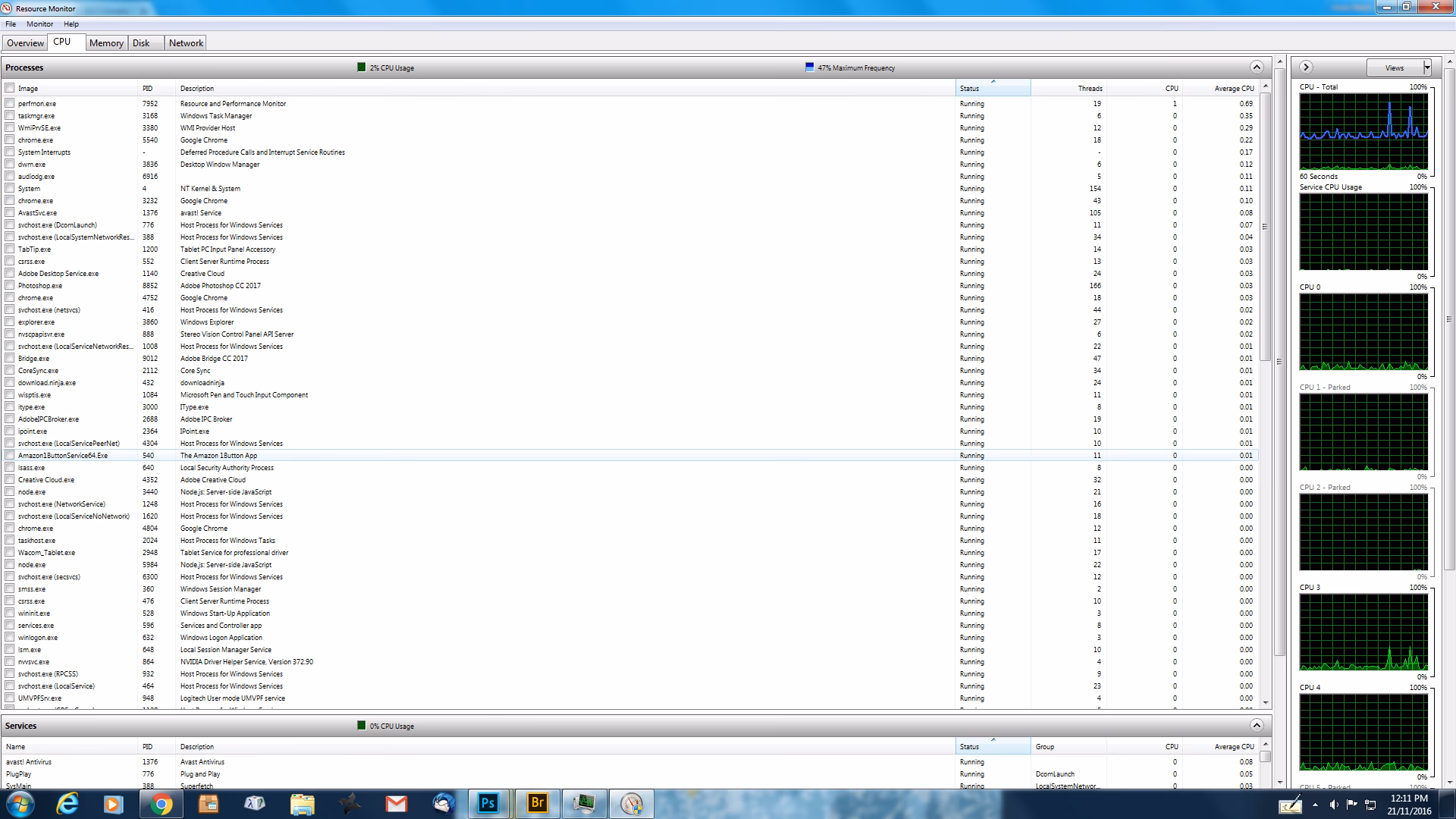
Task: Switch to the Overview tab
Action: 25,43
